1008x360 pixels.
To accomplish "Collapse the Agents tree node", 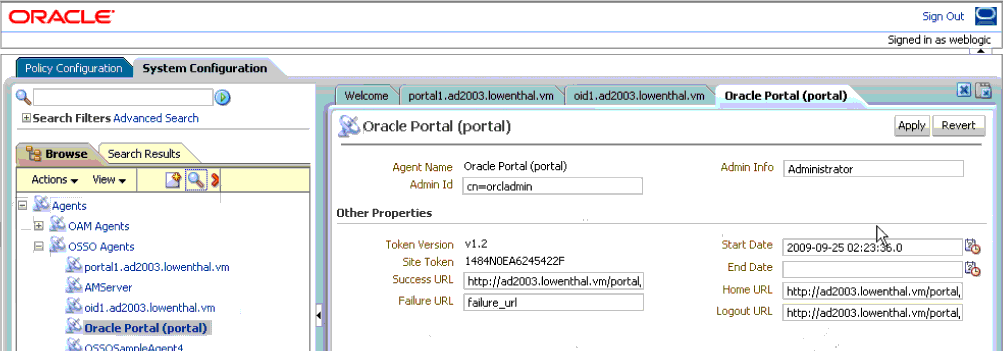I will click(x=22, y=206).
